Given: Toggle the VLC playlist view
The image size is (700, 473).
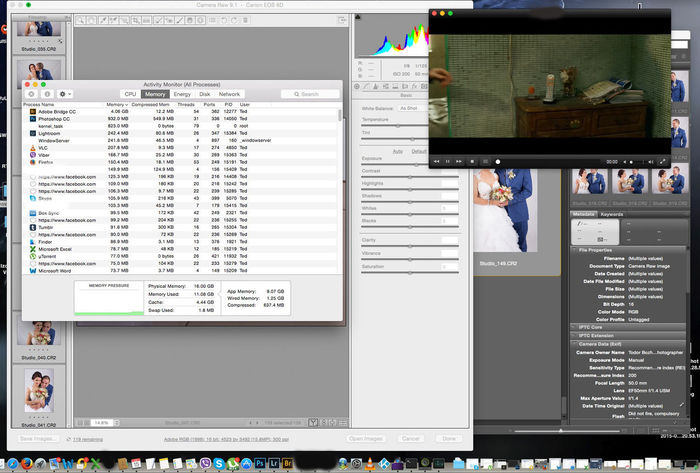Looking at the screenshot, I should coord(485,161).
